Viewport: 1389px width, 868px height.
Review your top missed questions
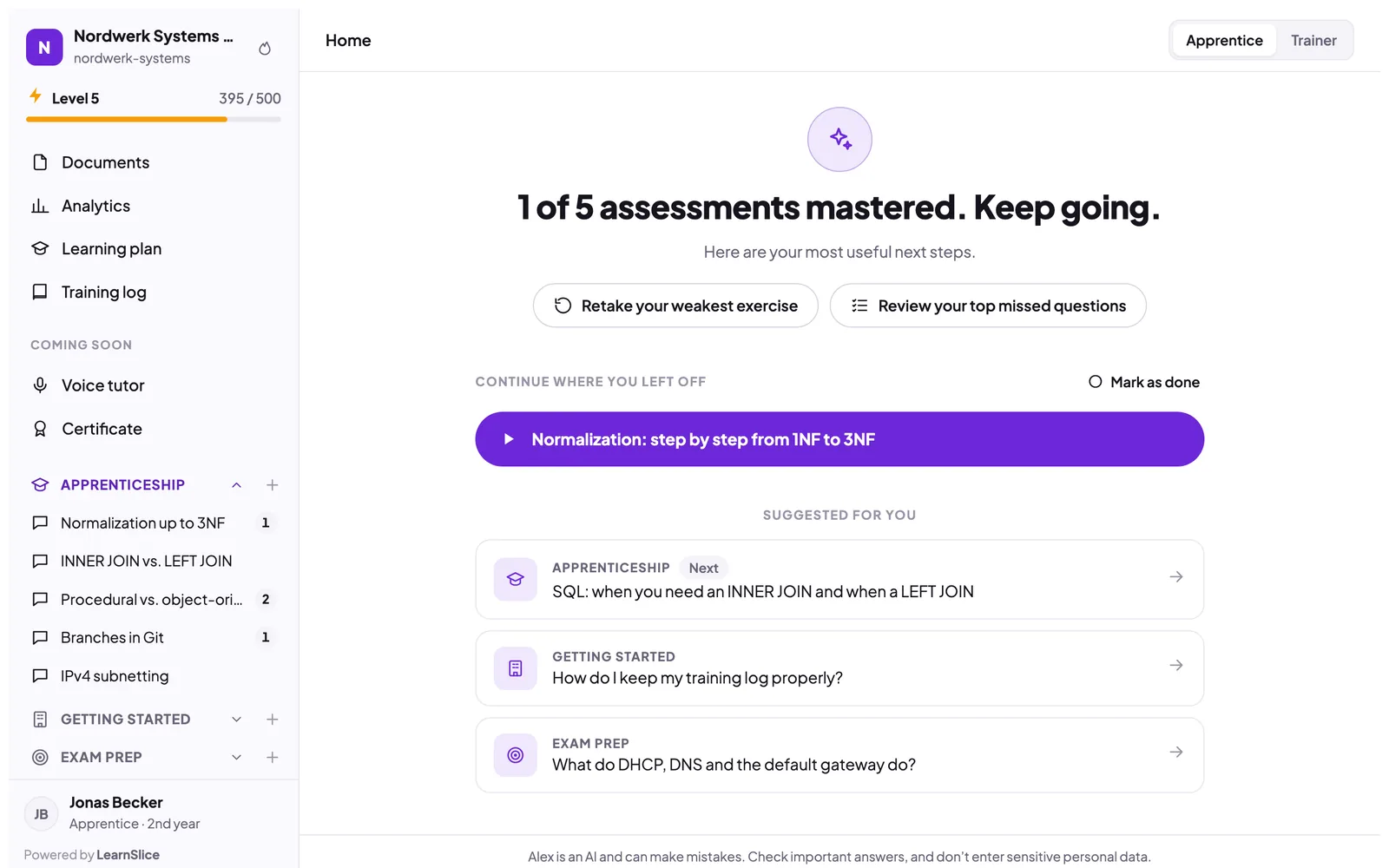click(x=988, y=306)
